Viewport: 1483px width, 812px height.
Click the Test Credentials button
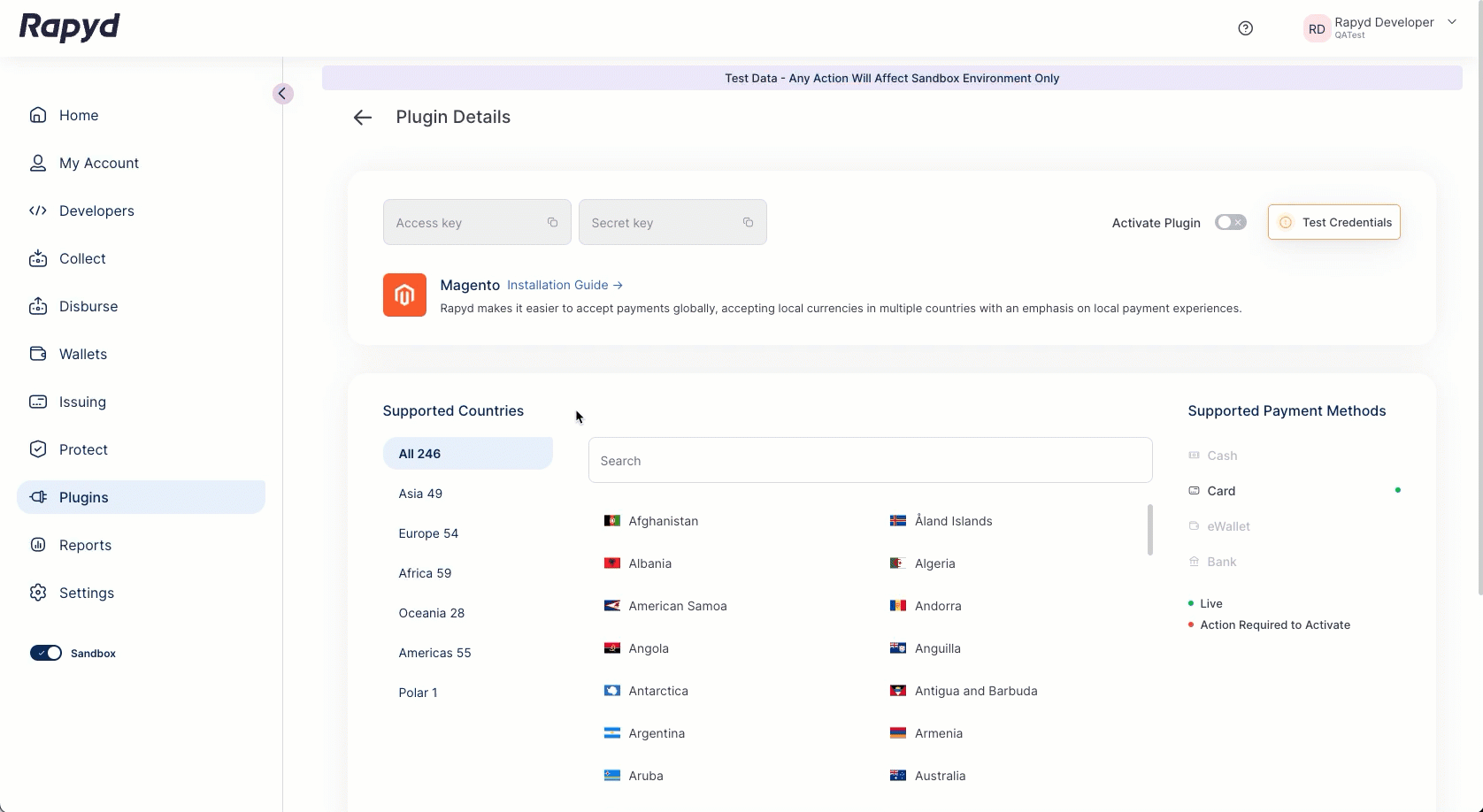coord(1333,223)
